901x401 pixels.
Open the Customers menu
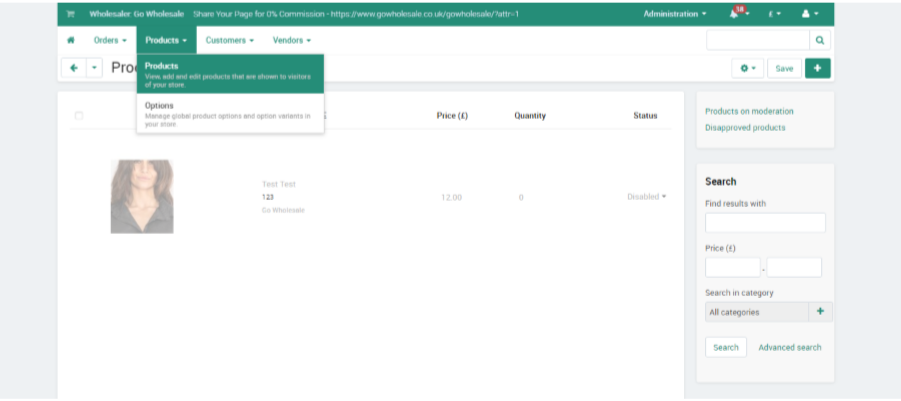pos(229,40)
